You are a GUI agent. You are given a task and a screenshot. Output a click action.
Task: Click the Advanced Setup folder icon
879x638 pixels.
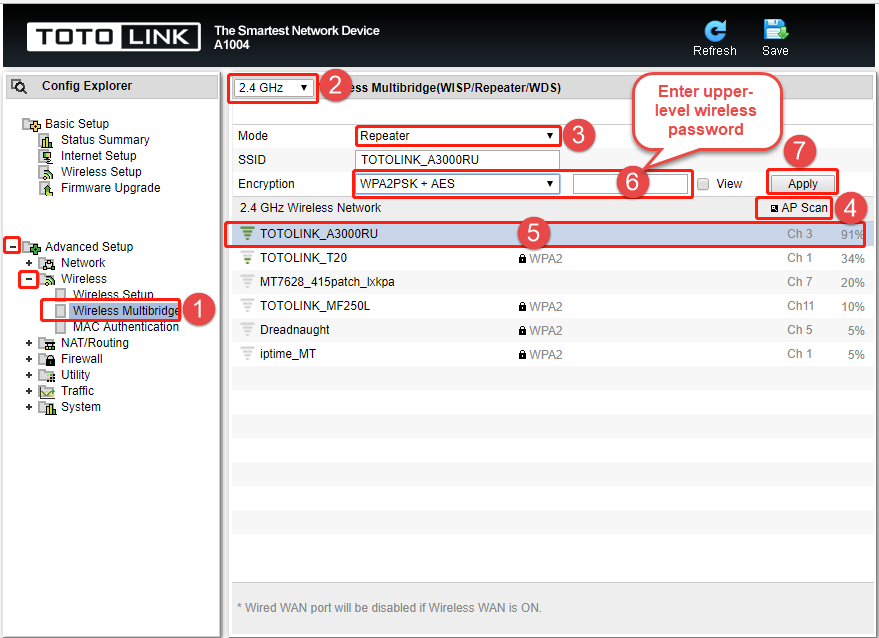tap(32, 247)
